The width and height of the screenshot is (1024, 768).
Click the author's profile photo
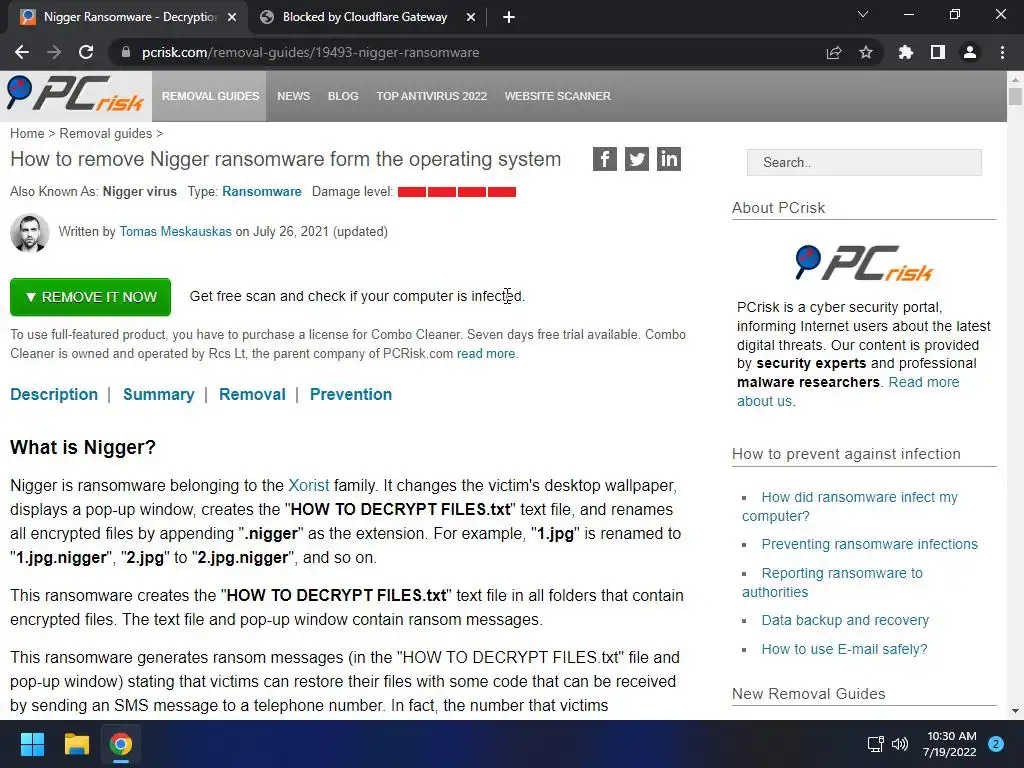pos(29,232)
